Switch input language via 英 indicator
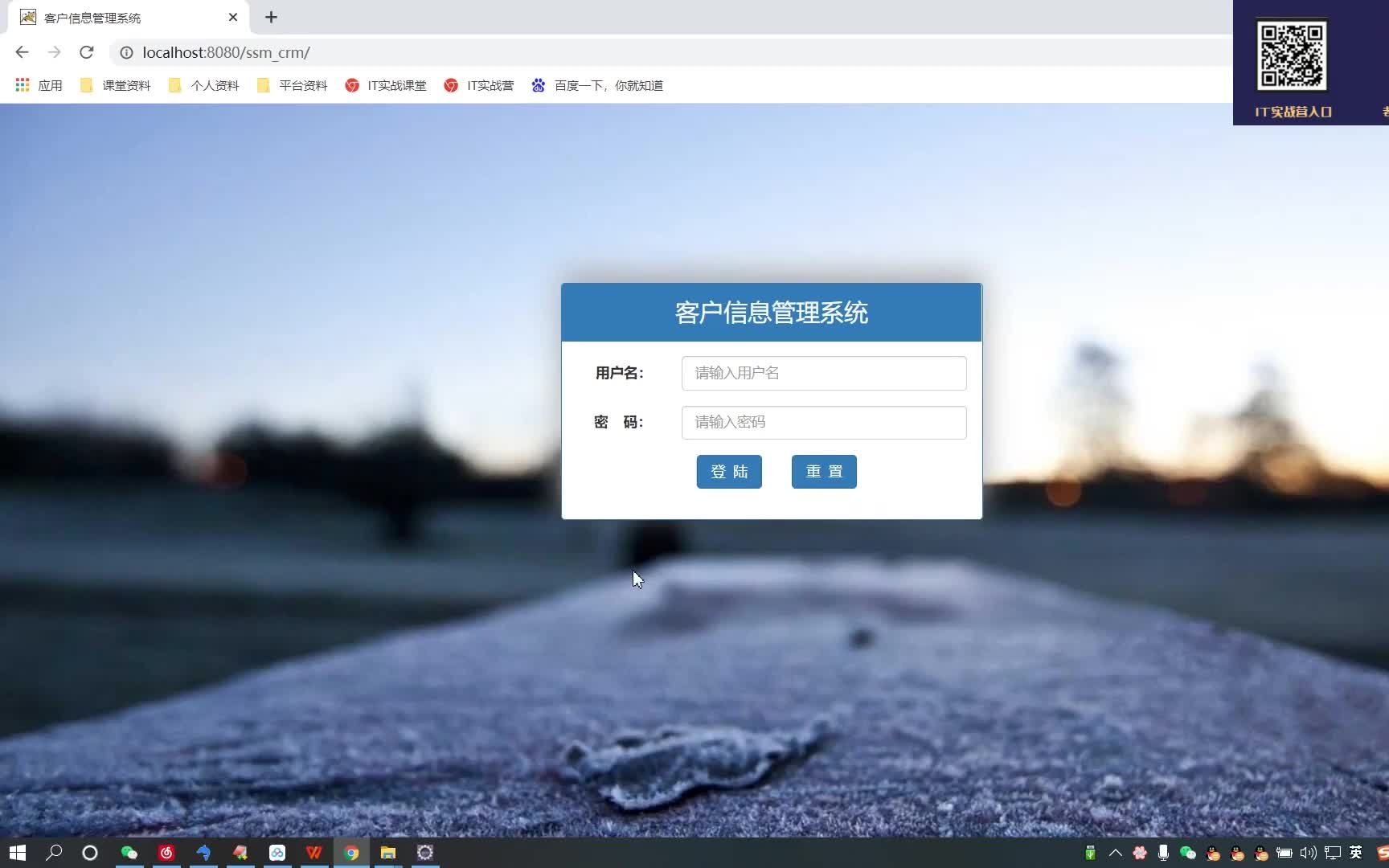1389x868 pixels. point(1356,853)
